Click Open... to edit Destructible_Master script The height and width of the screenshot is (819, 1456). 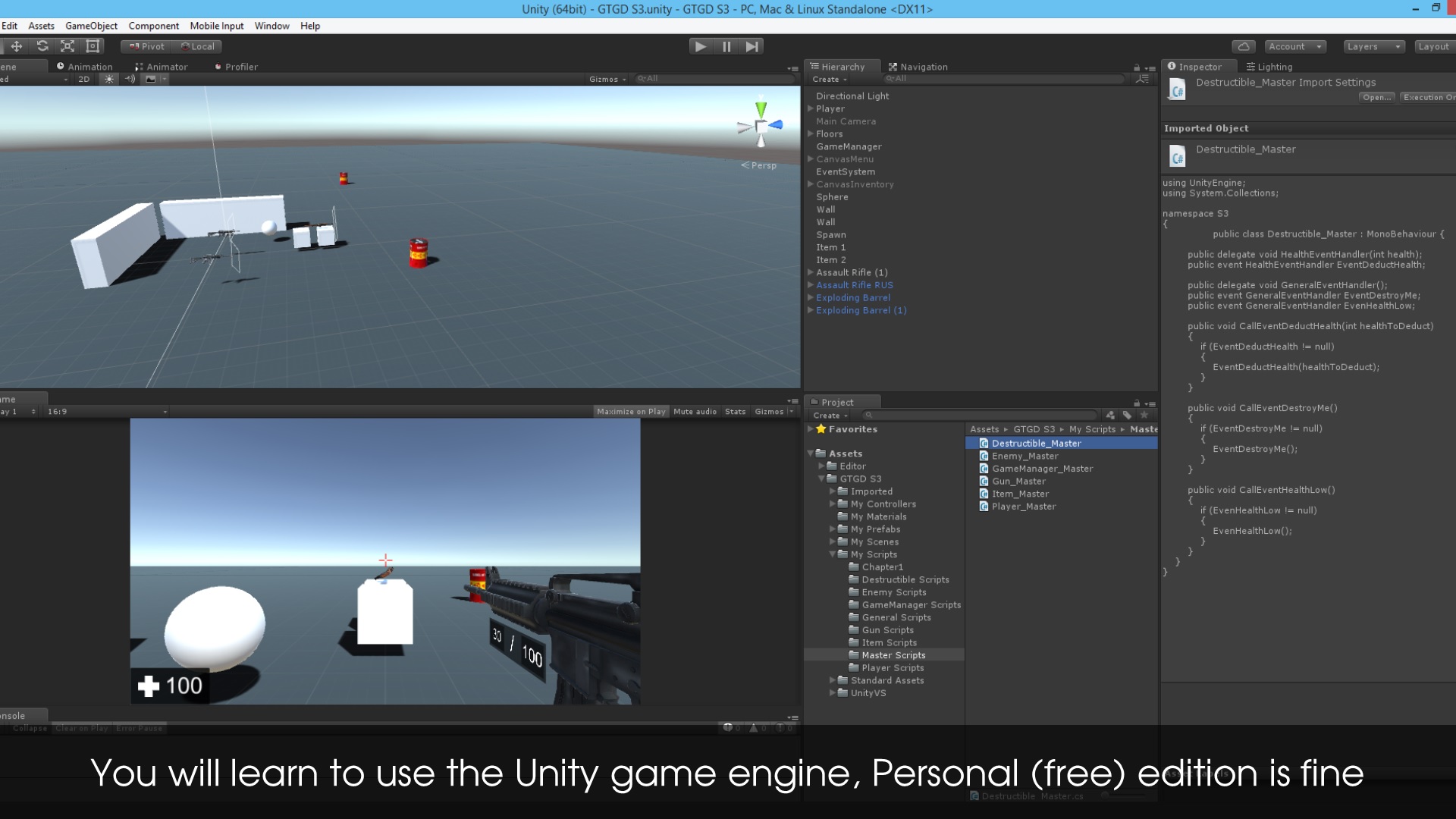pos(1376,97)
